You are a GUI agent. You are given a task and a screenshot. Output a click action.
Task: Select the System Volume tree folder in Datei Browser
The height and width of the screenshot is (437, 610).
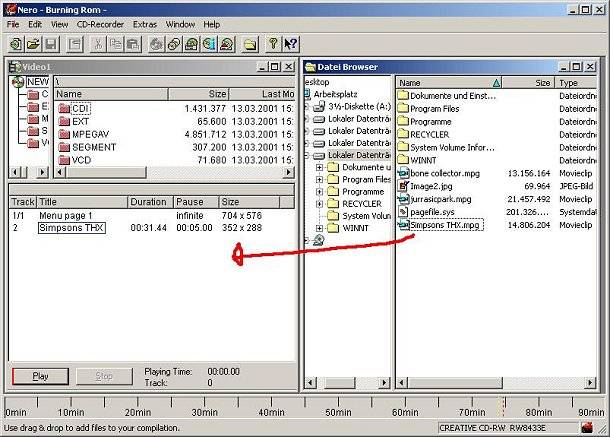click(366, 216)
